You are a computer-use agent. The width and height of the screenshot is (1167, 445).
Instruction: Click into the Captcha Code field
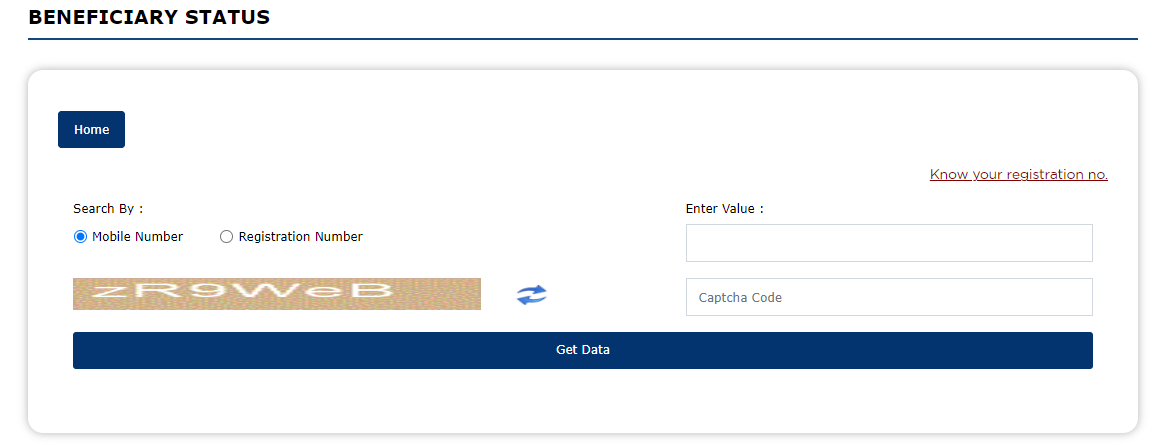point(889,297)
